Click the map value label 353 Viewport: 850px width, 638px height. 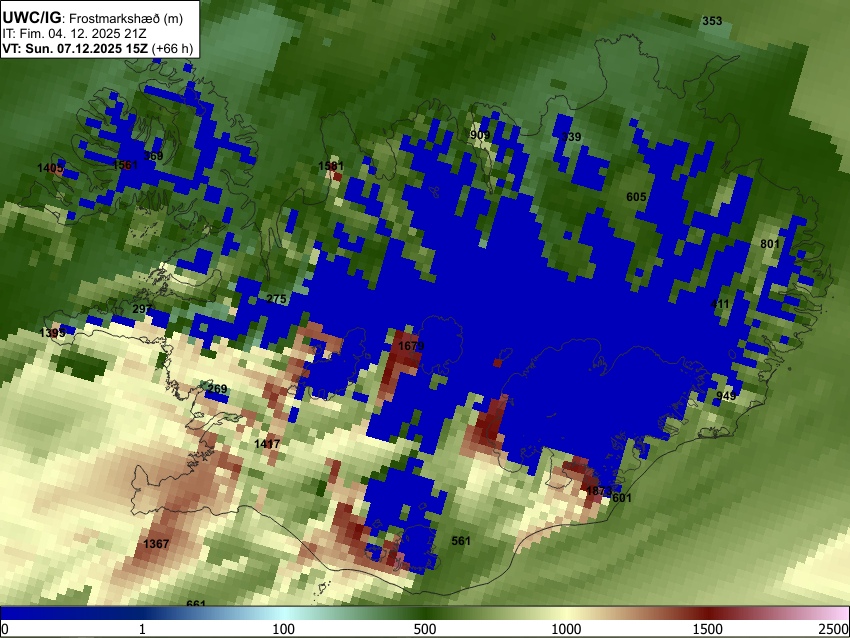coord(712,21)
